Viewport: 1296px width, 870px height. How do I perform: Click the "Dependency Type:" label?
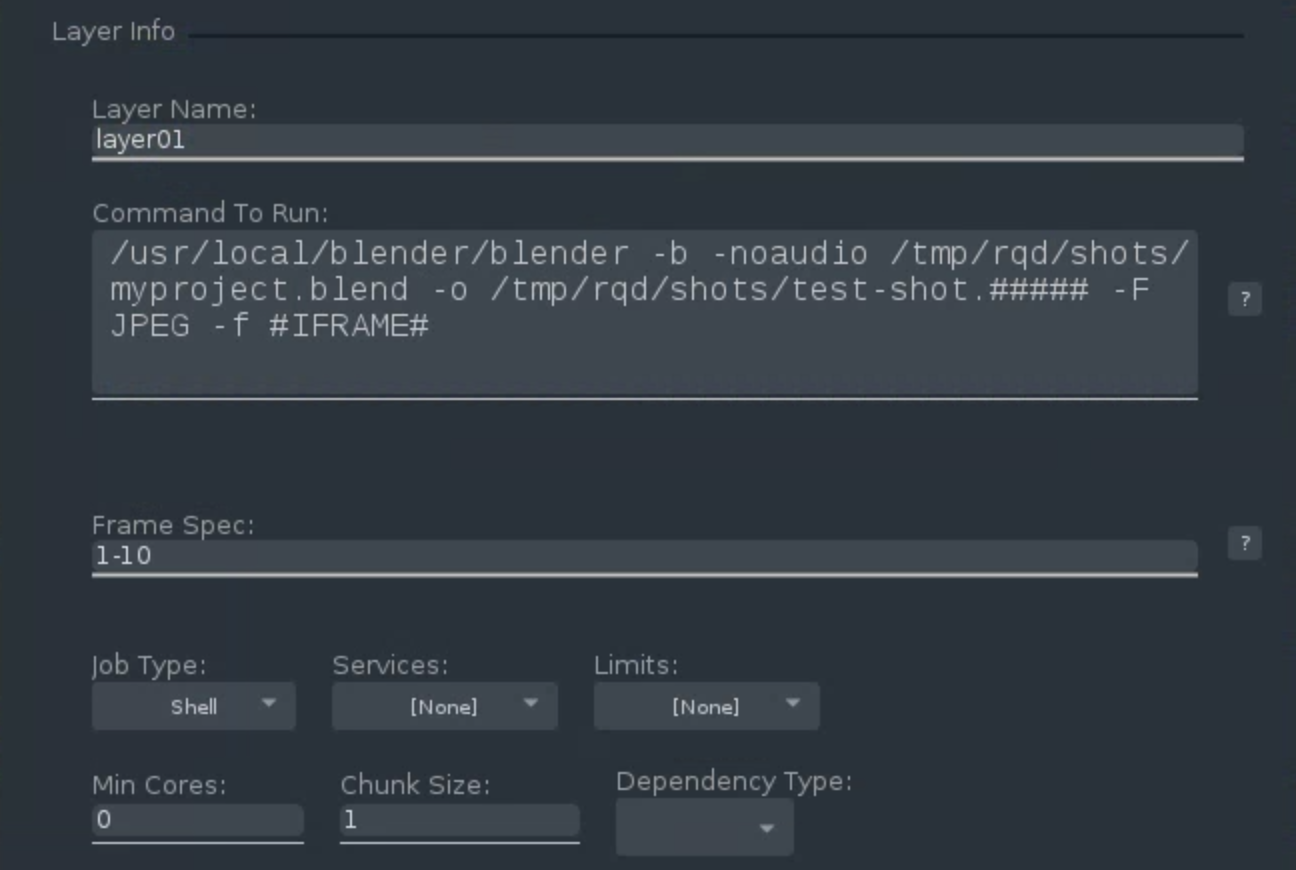[x=734, y=782]
